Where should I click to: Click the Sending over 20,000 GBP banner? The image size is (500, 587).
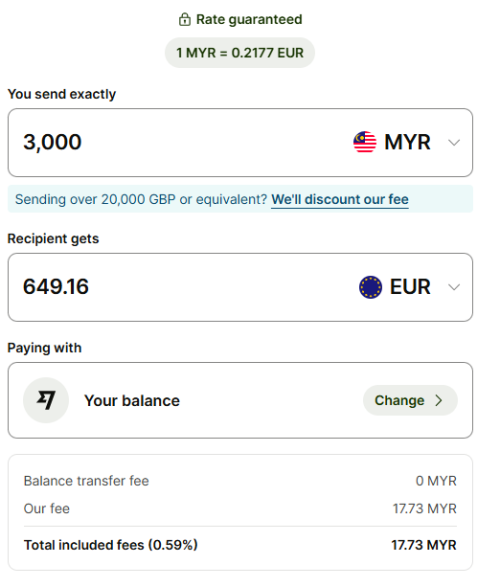pyautogui.click(x=240, y=199)
